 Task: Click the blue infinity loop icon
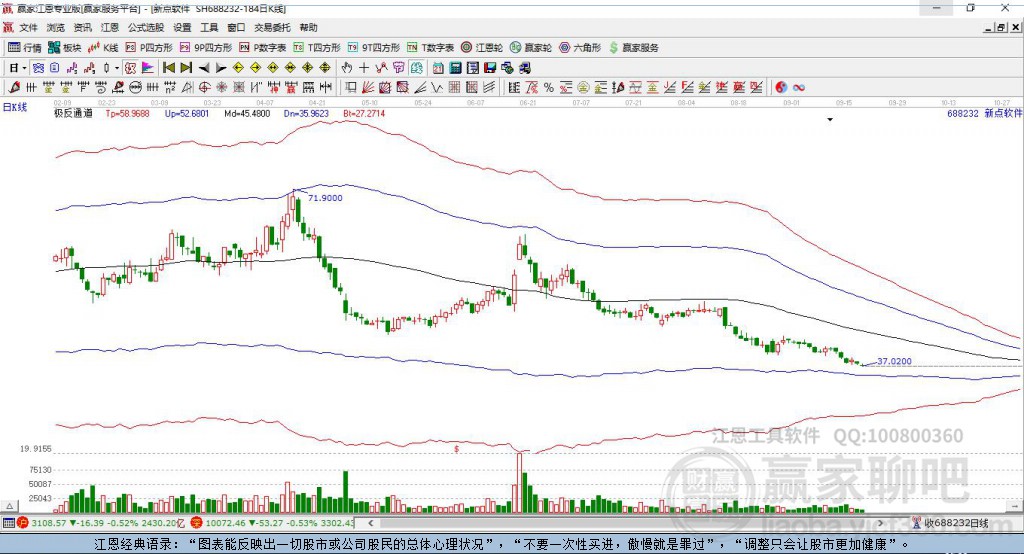pyautogui.click(x=799, y=88)
